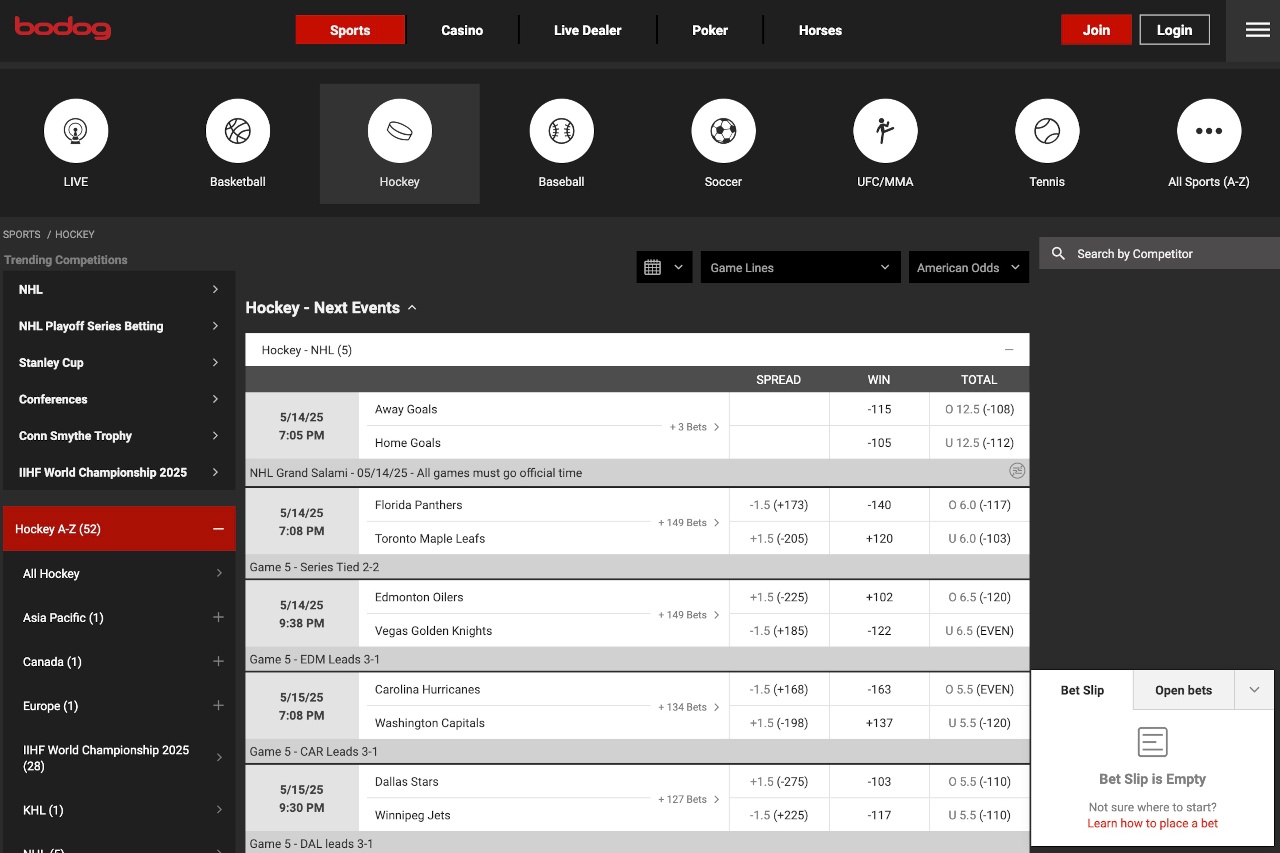Open +3 Bets for Away Goals
1280x853 pixels.
tap(695, 427)
